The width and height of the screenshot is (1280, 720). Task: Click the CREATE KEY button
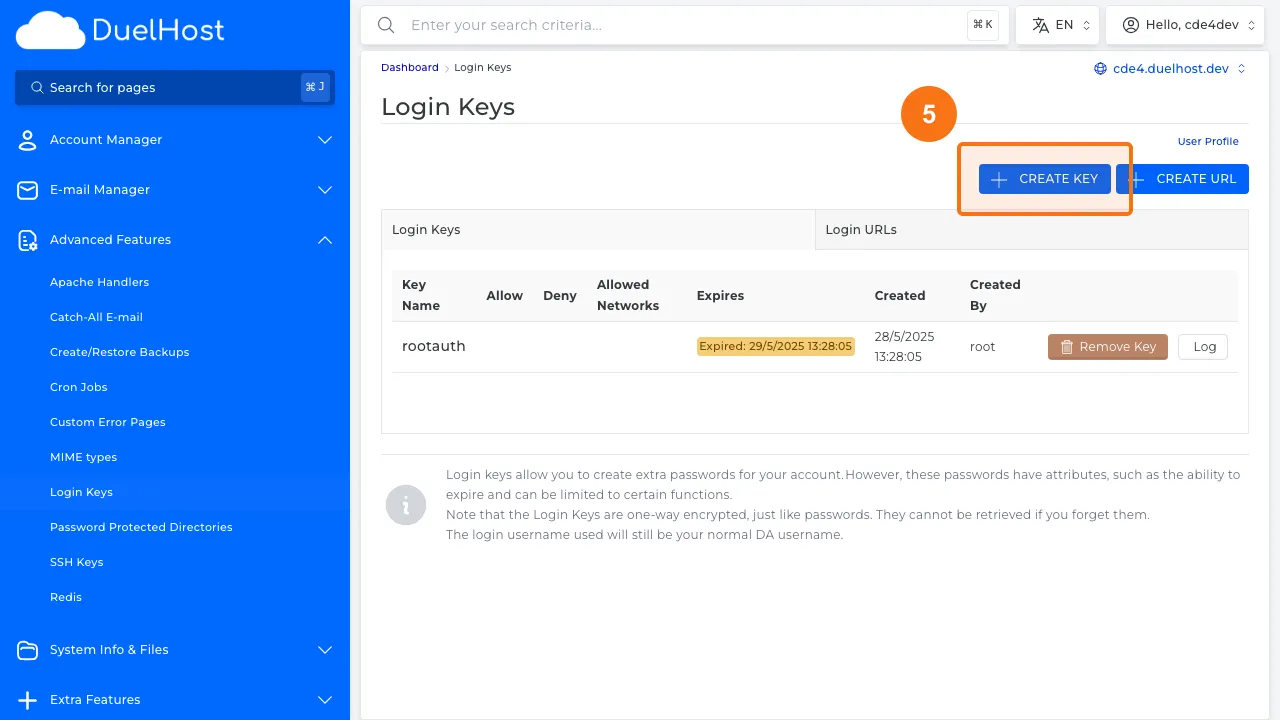click(x=1044, y=178)
